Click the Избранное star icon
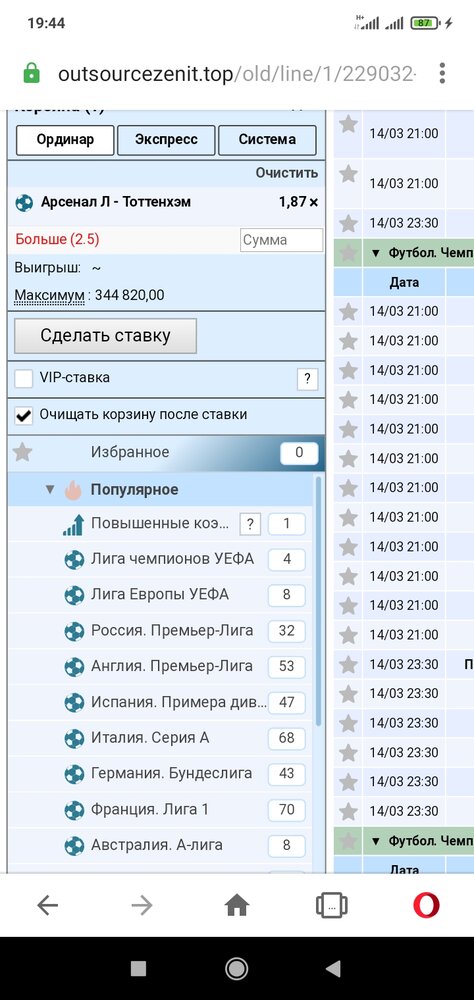Viewport: 474px width, 1000px height. 23,452
